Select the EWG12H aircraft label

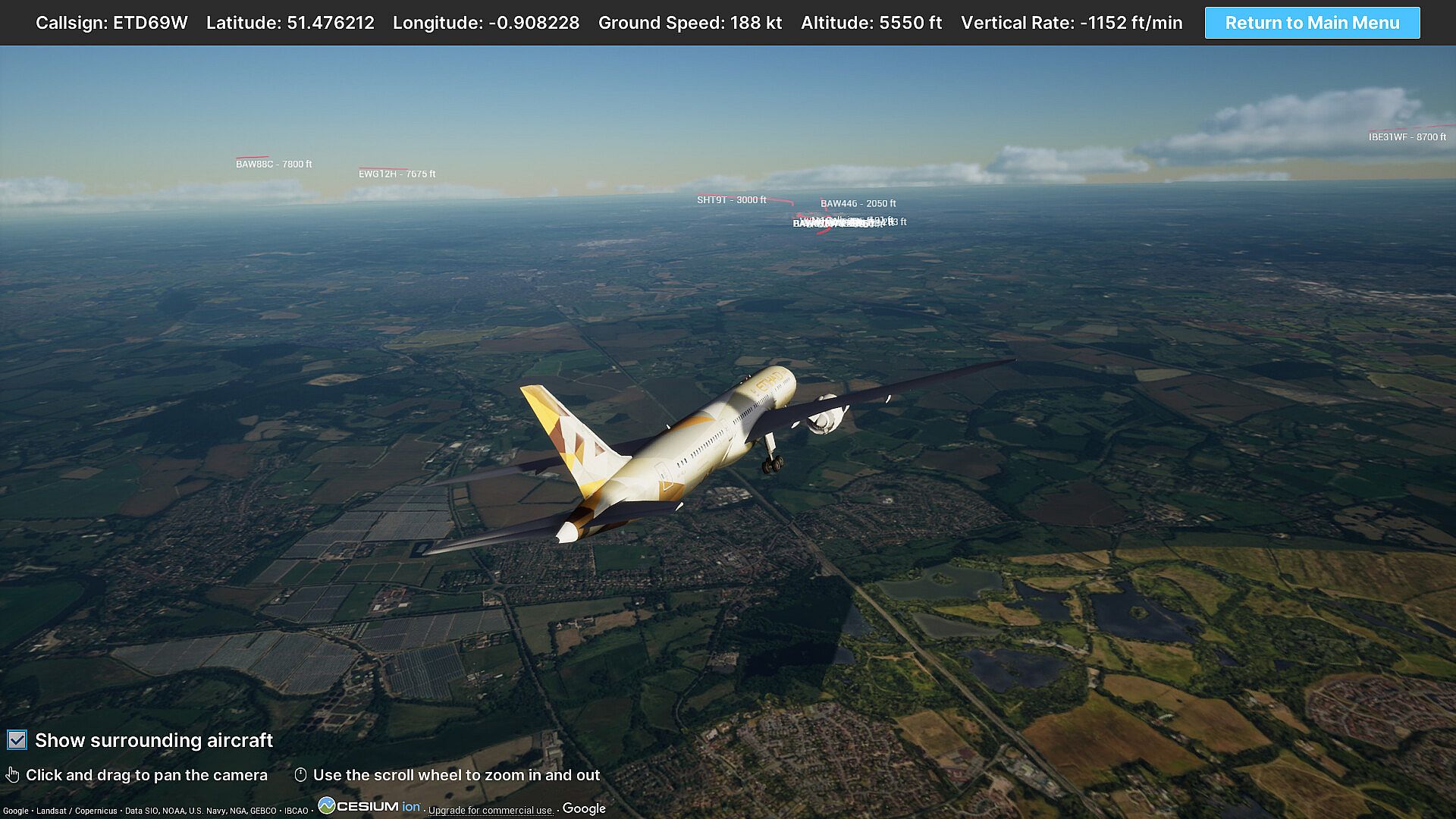tap(397, 174)
